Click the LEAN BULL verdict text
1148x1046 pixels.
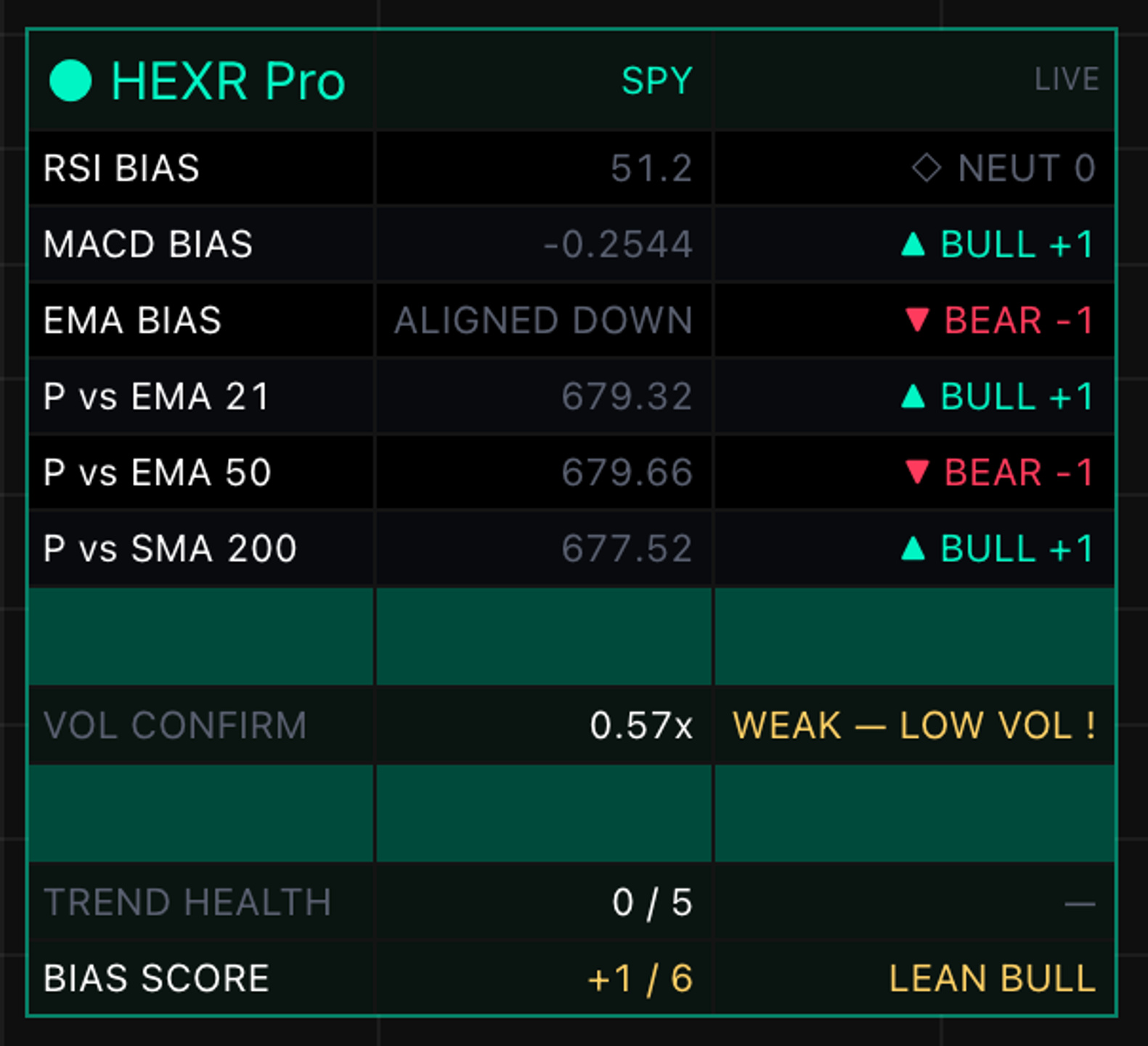tap(993, 978)
